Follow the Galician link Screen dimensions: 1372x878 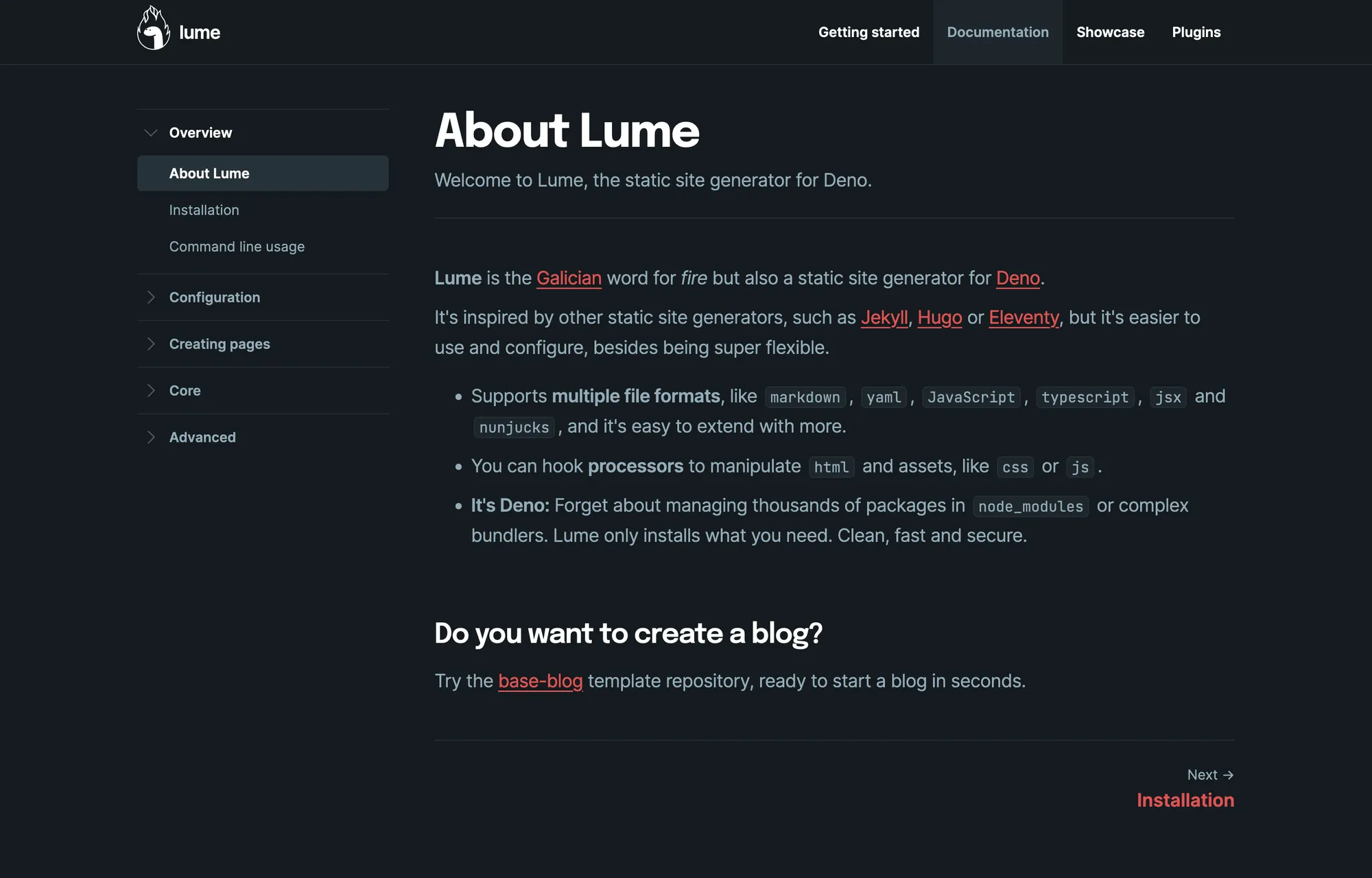[x=569, y=278]
